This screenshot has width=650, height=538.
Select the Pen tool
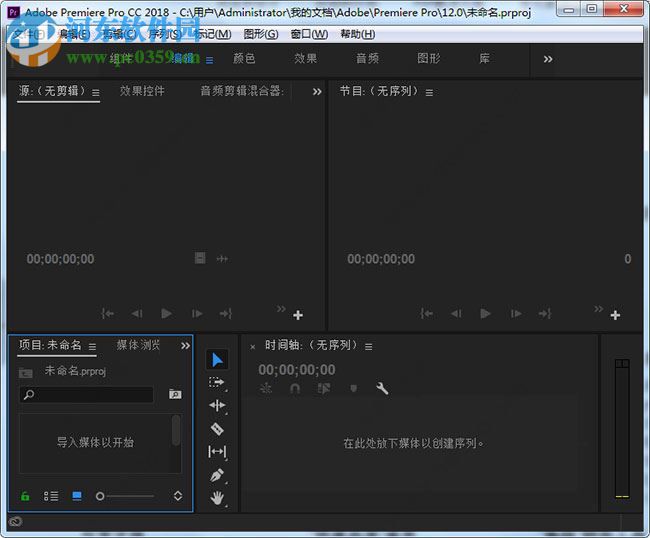pos(217,475)
